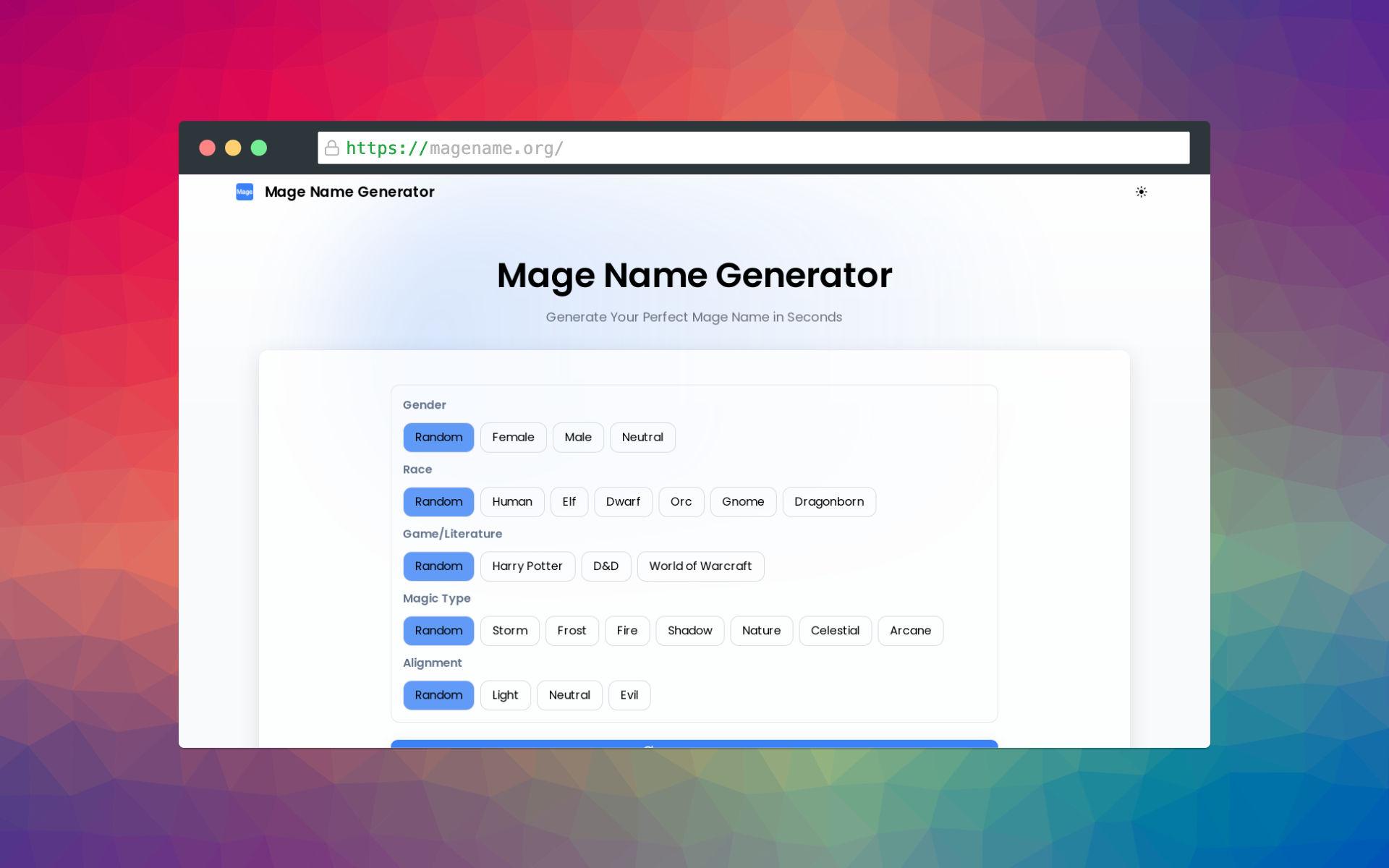Choose Harry Potter under Game/Literature
Viewport: 1389px width, 868px height.
[x=527, y=566]
